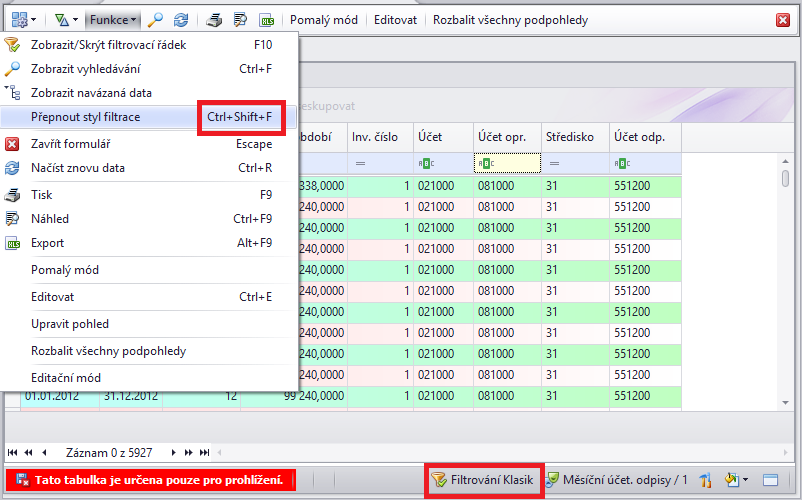Image resolution: width=802 pixels, height=500 pixels.
Task: Open the color paint status bar dropdown
Action: click(x=737, y=480)
